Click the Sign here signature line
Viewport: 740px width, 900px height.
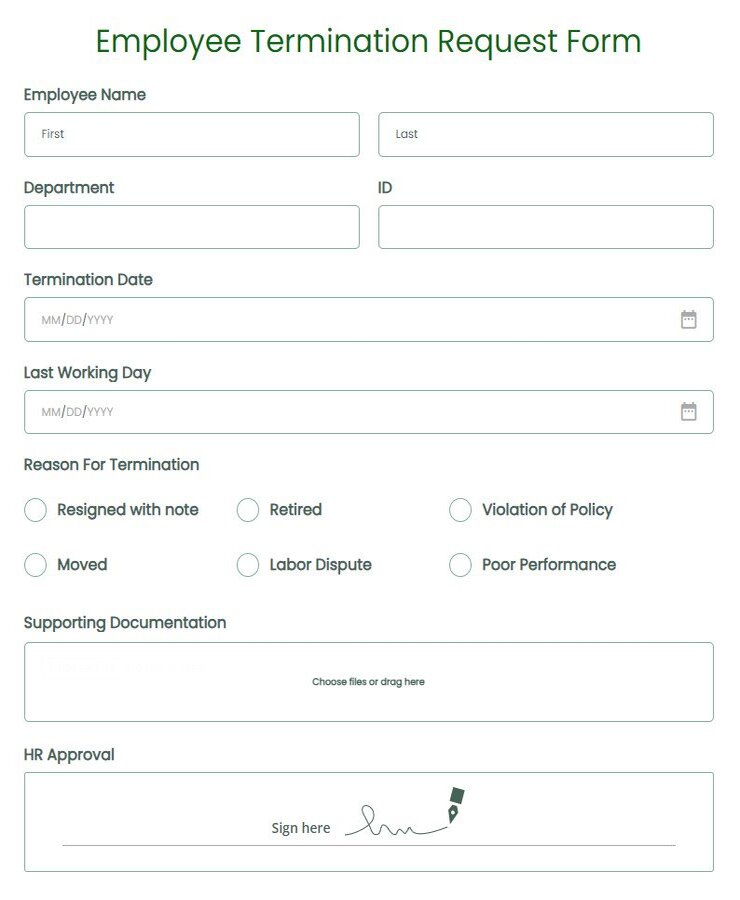point(301,827)
